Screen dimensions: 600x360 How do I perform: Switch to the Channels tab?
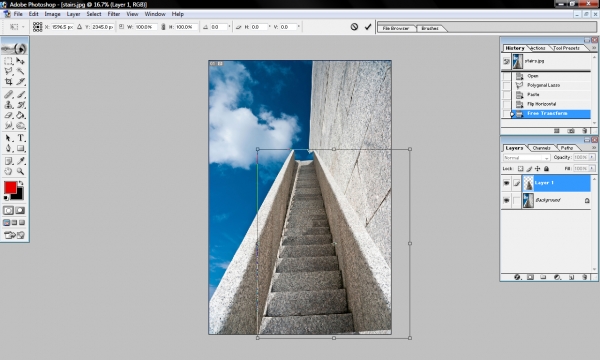[x=541, y=148]
